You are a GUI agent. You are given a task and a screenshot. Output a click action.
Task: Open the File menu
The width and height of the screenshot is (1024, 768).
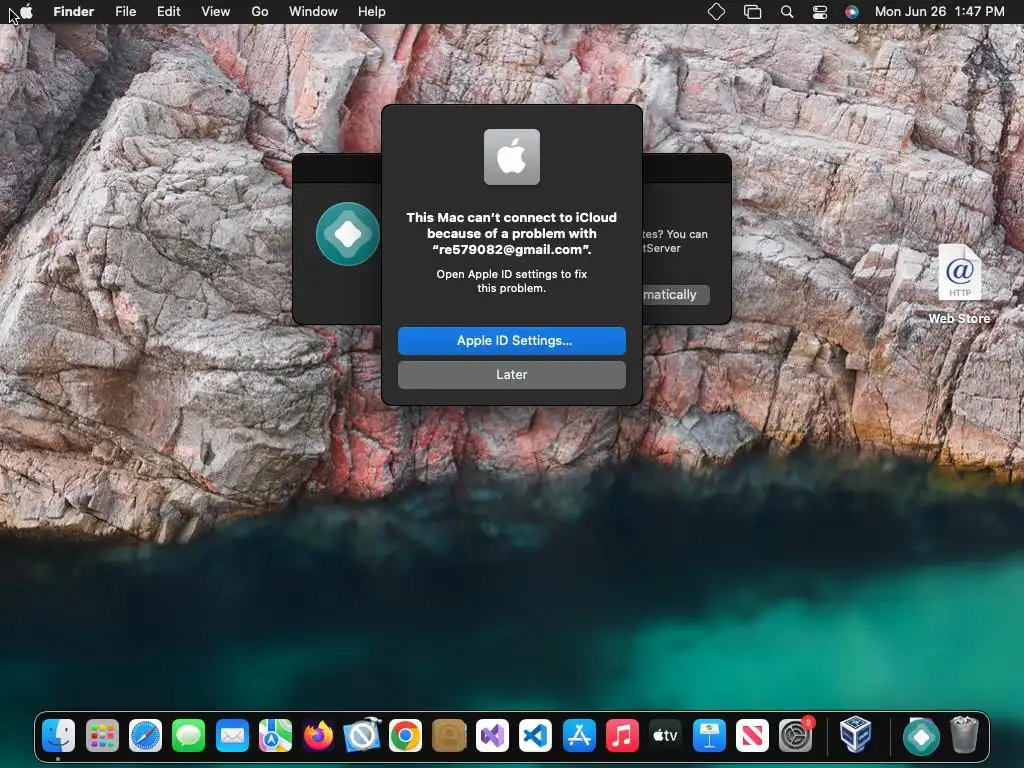click(125, 12)
